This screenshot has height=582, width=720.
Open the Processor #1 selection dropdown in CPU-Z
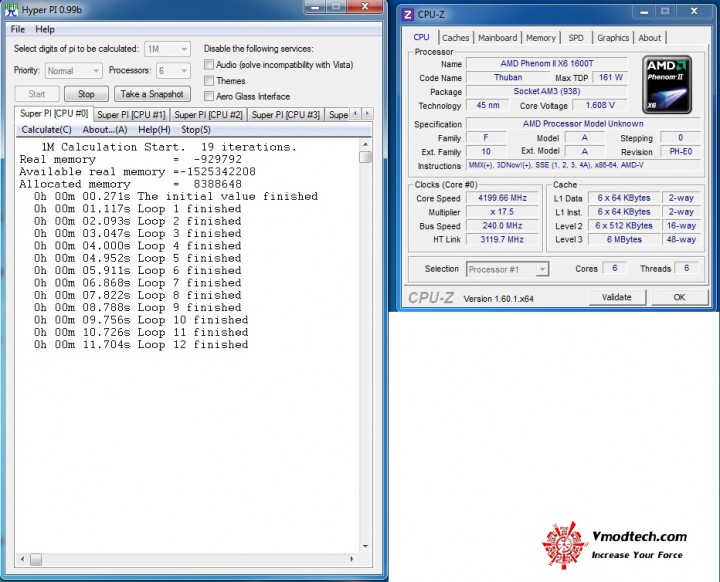pos(507,270)
